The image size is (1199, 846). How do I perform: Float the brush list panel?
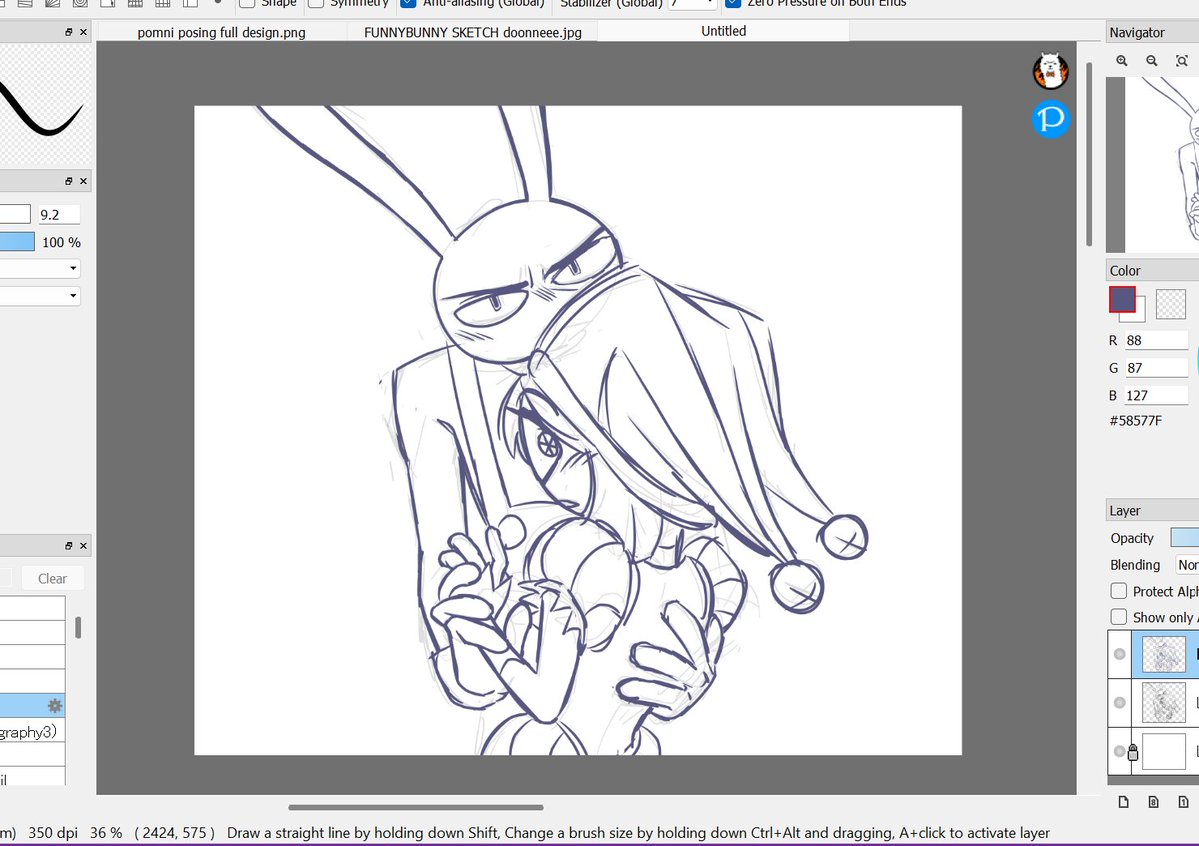[69, 545]
